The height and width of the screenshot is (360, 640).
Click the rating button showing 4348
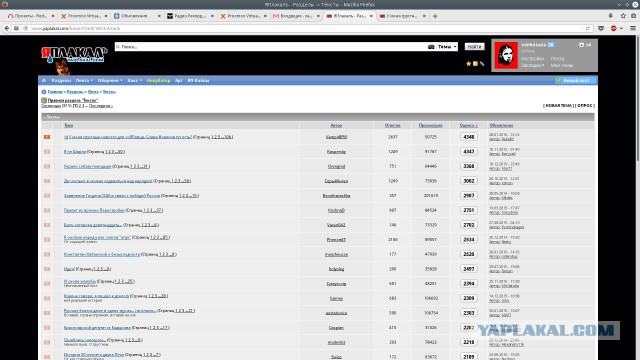pos(469,137)
